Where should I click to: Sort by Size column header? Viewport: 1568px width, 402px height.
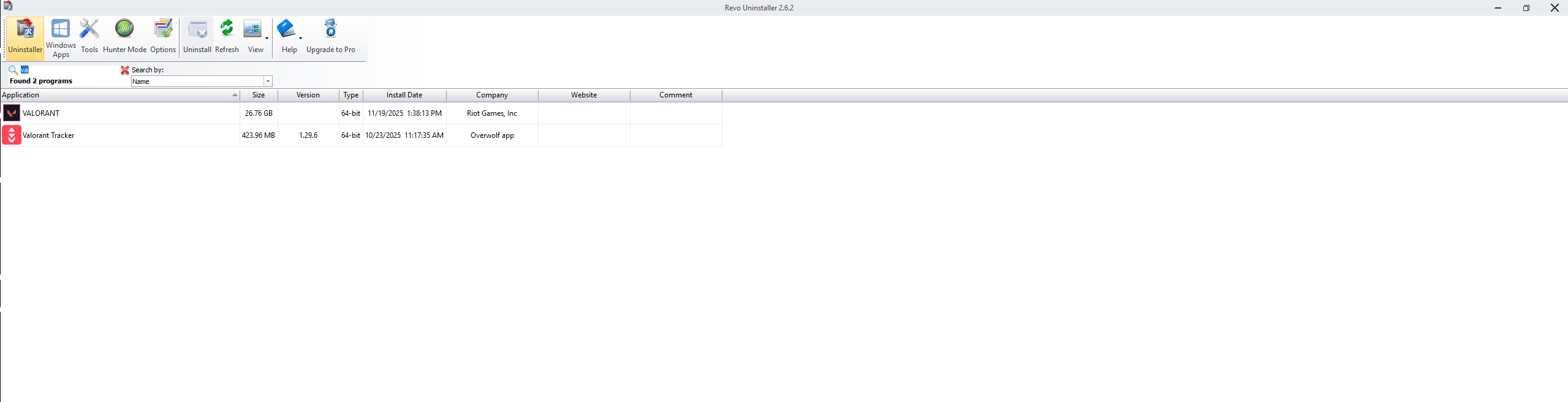click(x=259, y=95)
